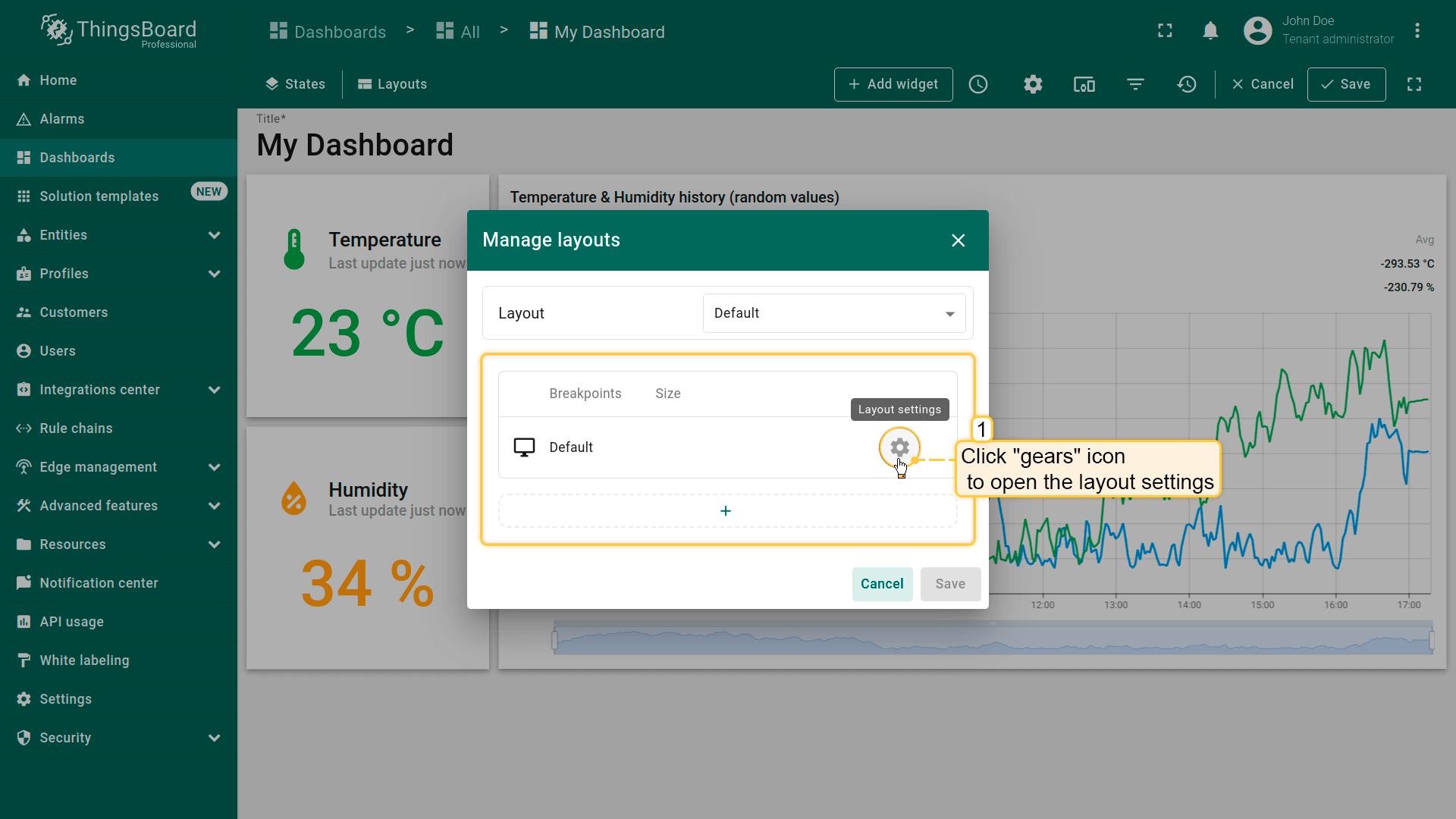Go to Alarms in sidebar

(62, 119)
